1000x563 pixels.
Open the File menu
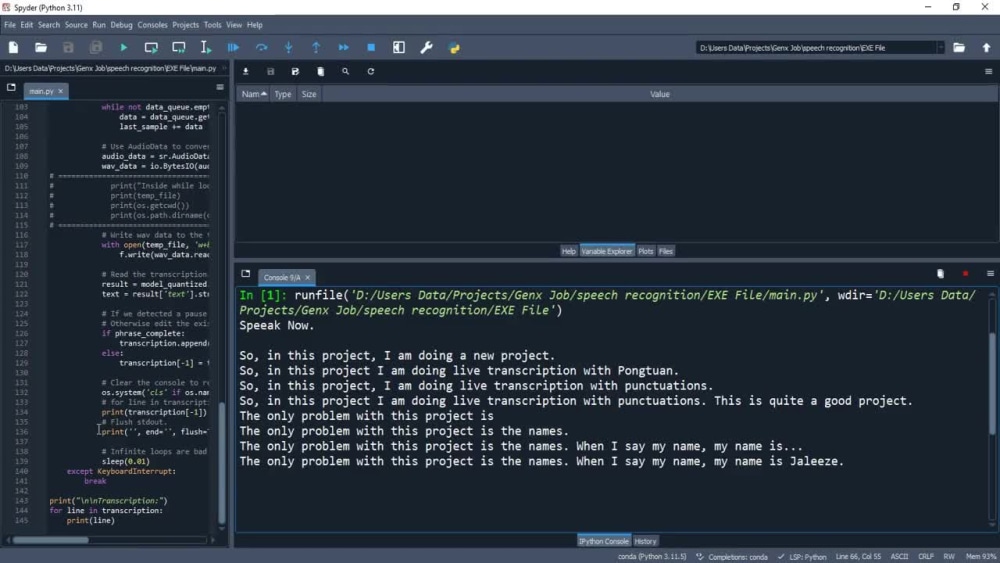tap(10, 25)
